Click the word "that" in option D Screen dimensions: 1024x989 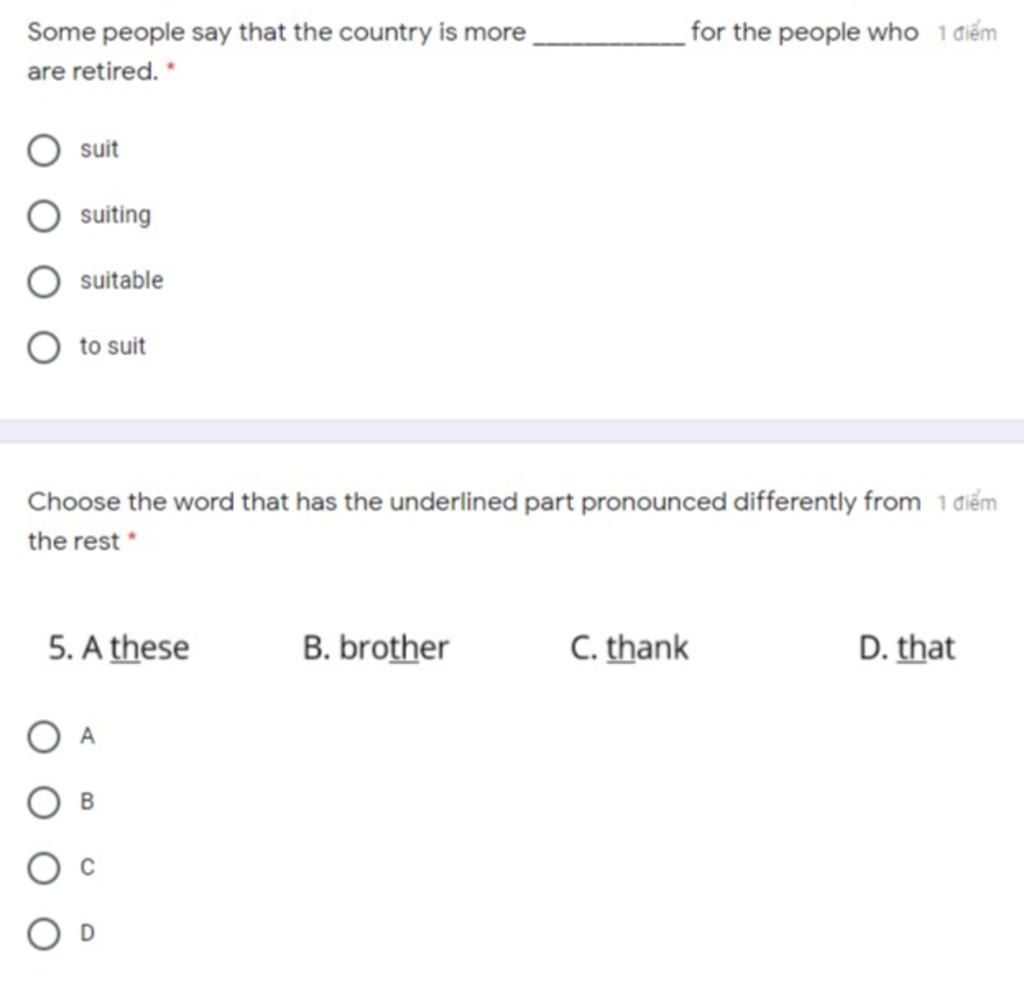pyautogui.click(x=926, y=648)
